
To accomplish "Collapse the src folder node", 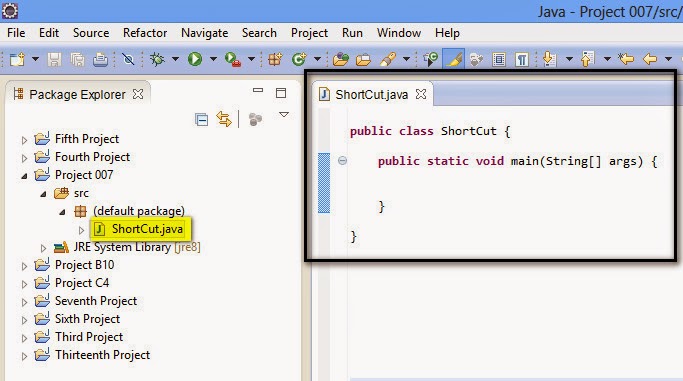I will 43,194.
